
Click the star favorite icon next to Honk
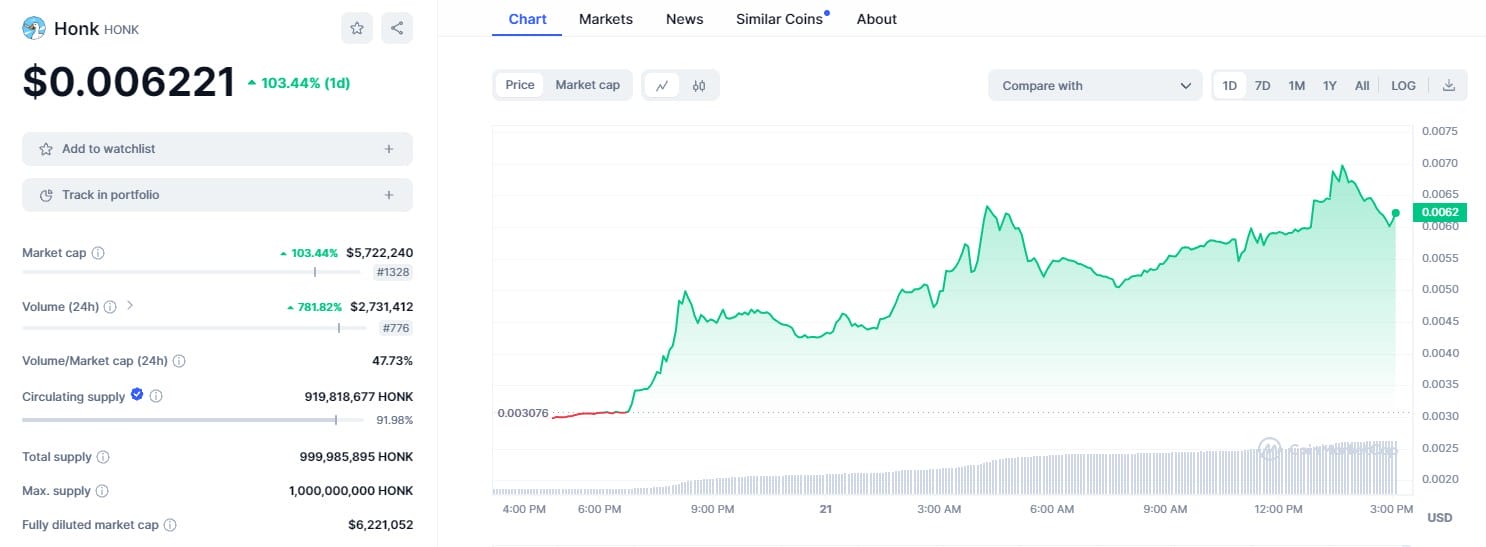[x=357, y=28]
